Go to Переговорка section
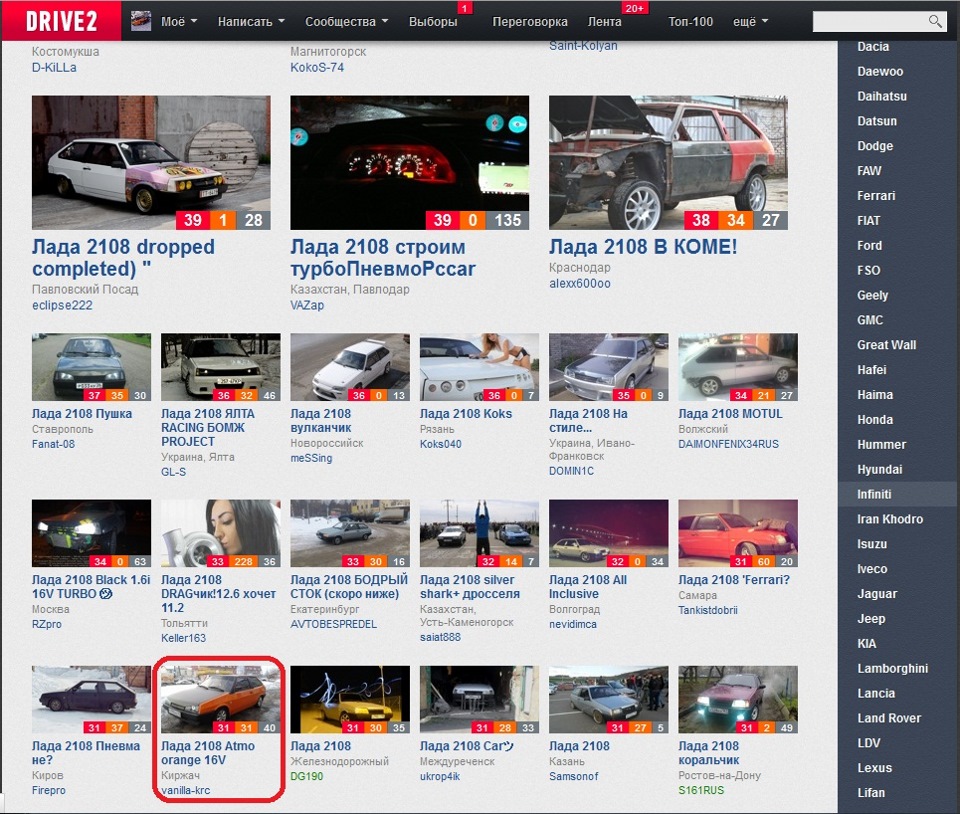Screen dimensions: 960x814 (530, 21)
